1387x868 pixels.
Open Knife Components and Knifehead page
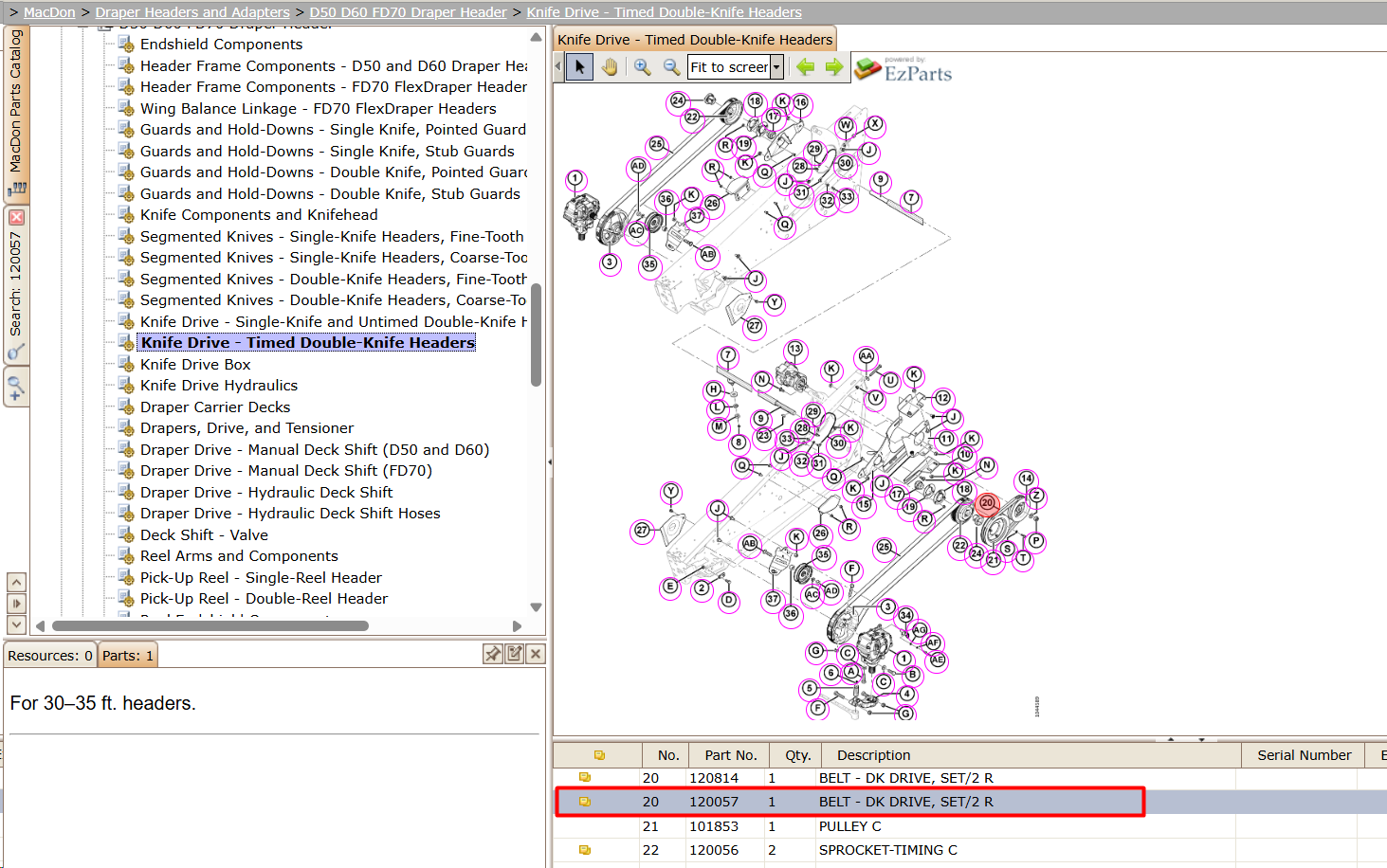pyautogui.click(x=259, y=215)
